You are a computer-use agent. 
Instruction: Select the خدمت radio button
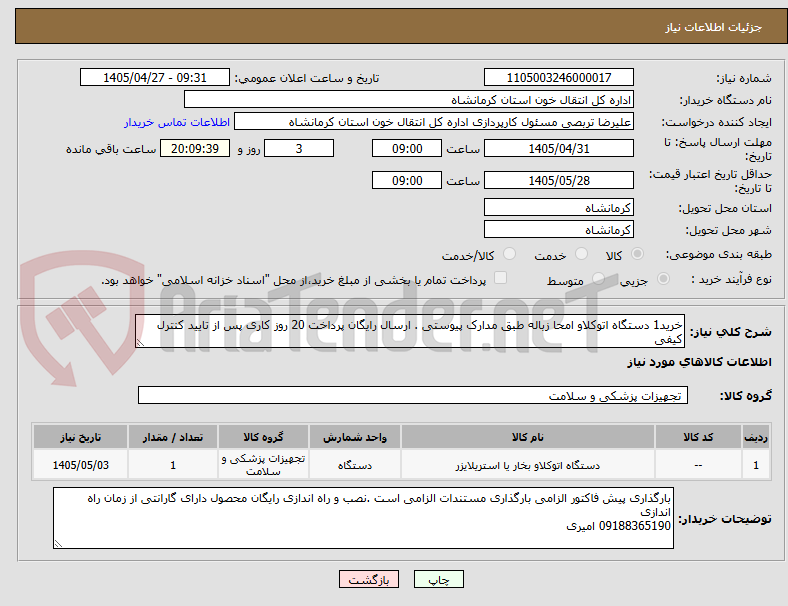click(x=581, y=254)
